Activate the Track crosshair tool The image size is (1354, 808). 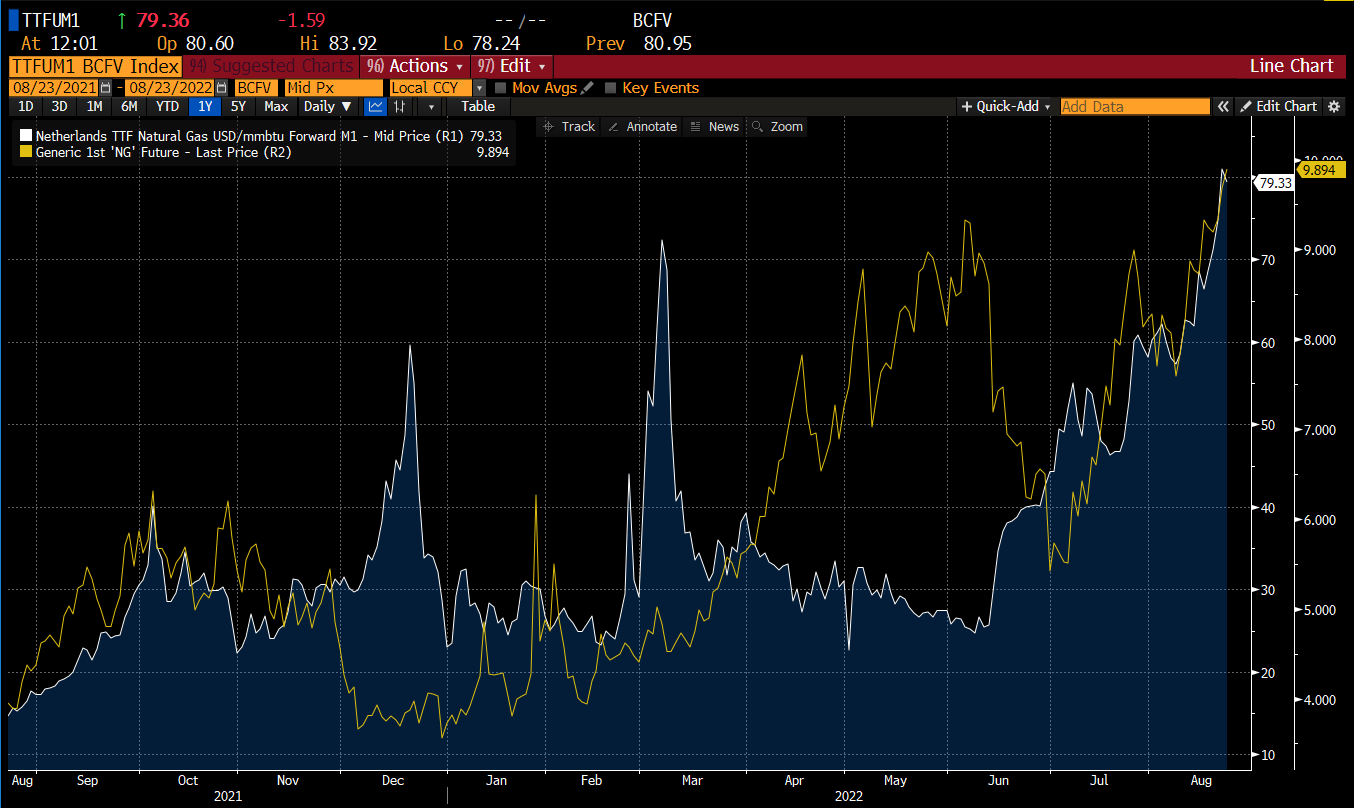click(x=568, y=127)
